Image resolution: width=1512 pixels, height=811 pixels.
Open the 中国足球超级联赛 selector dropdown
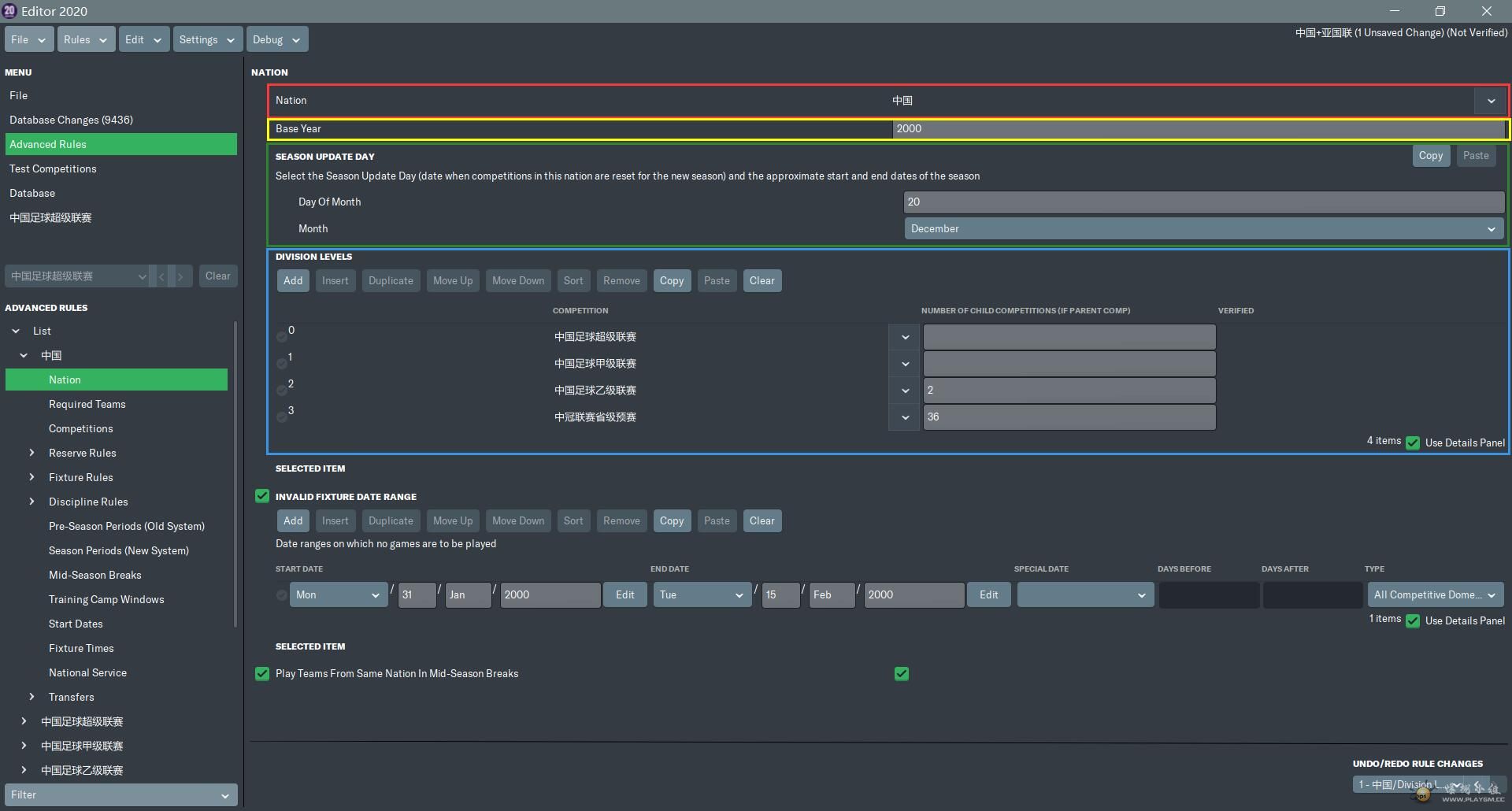77,276
